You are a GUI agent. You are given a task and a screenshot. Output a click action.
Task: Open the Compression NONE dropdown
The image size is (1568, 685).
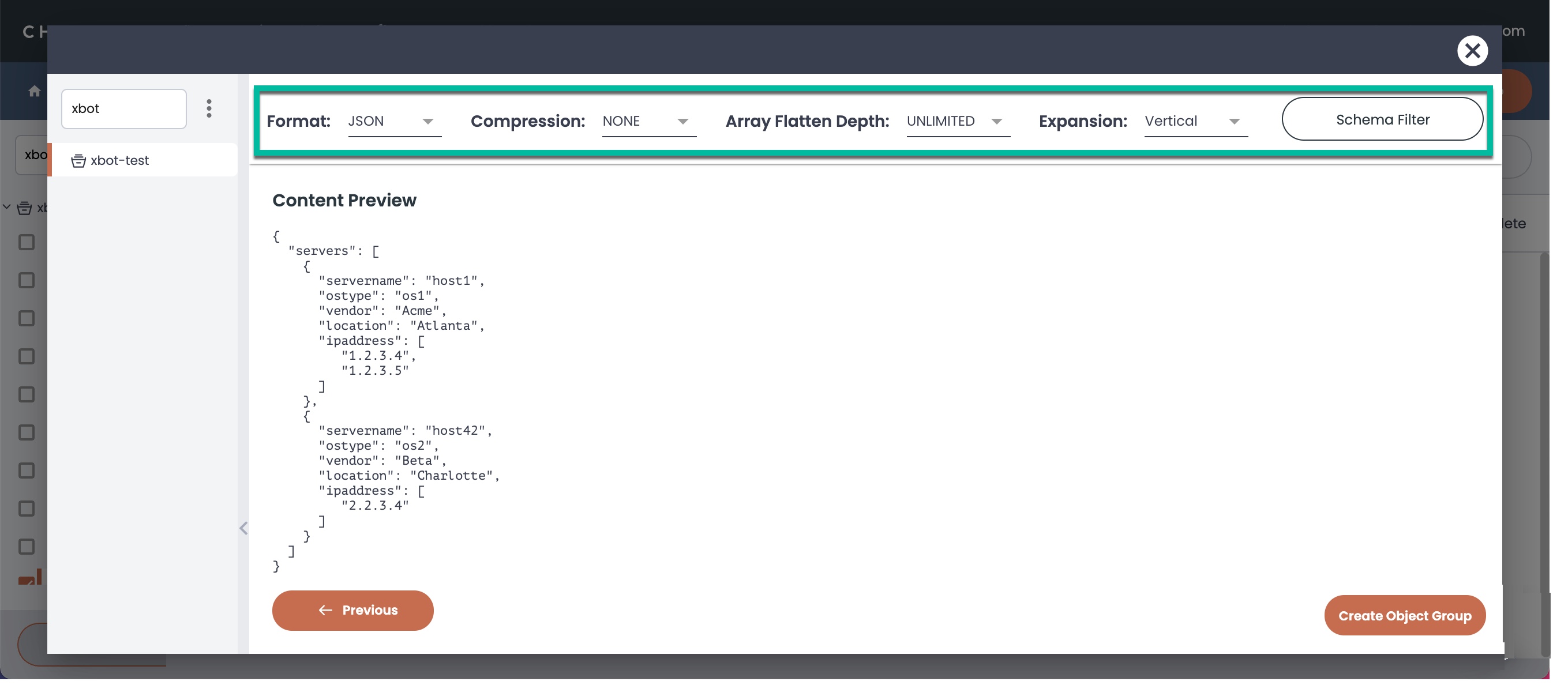point(648,121)
